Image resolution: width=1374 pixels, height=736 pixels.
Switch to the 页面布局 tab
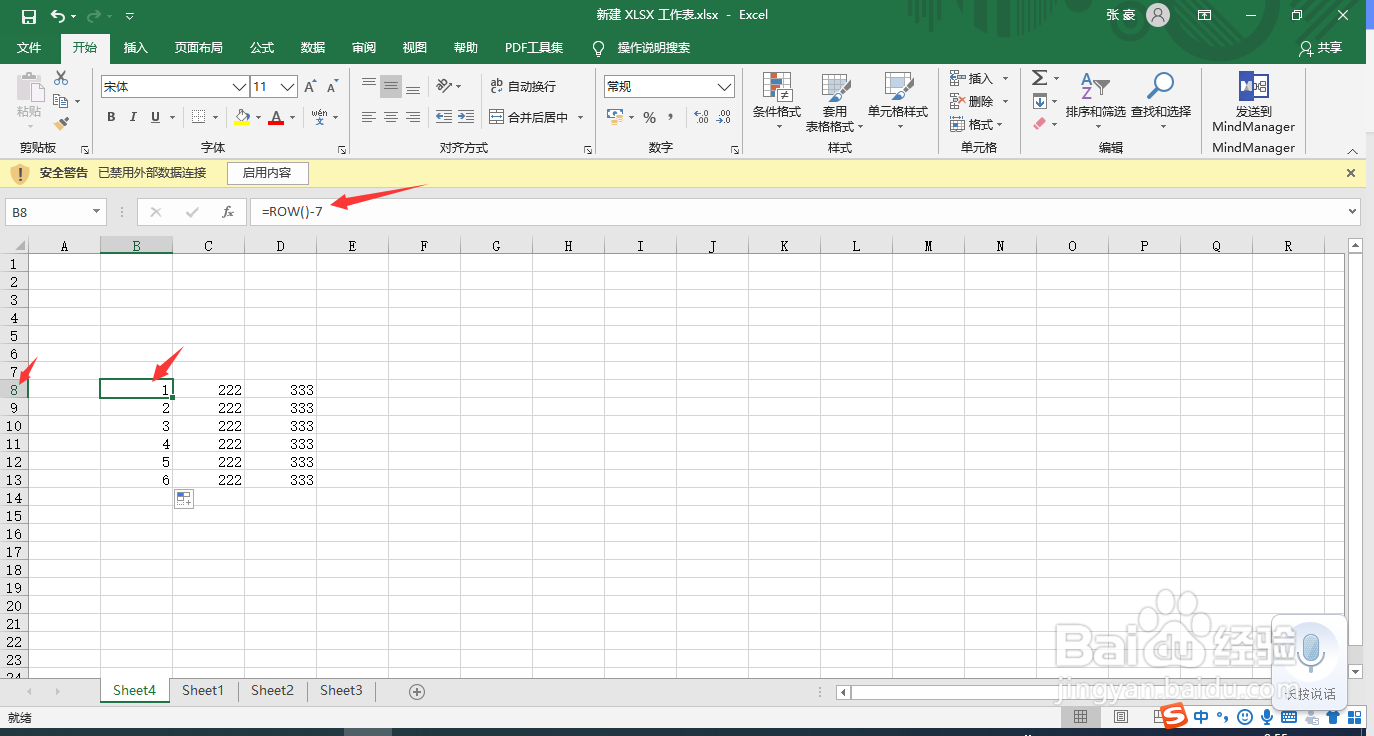coord(198,48)
